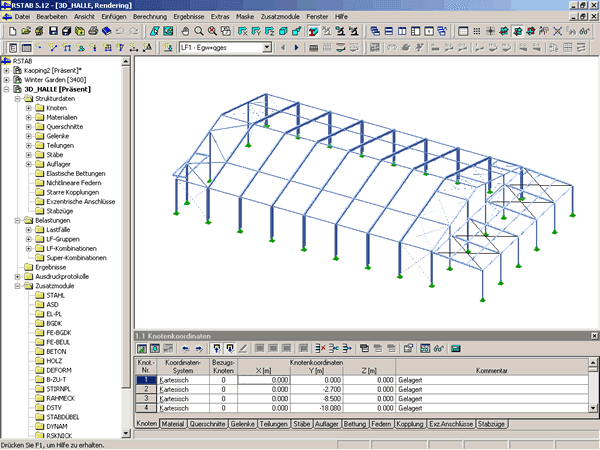This screenshot has height=450, width=600.
Task: Click delete row icon with red X
Action: [x=320, y=349]
